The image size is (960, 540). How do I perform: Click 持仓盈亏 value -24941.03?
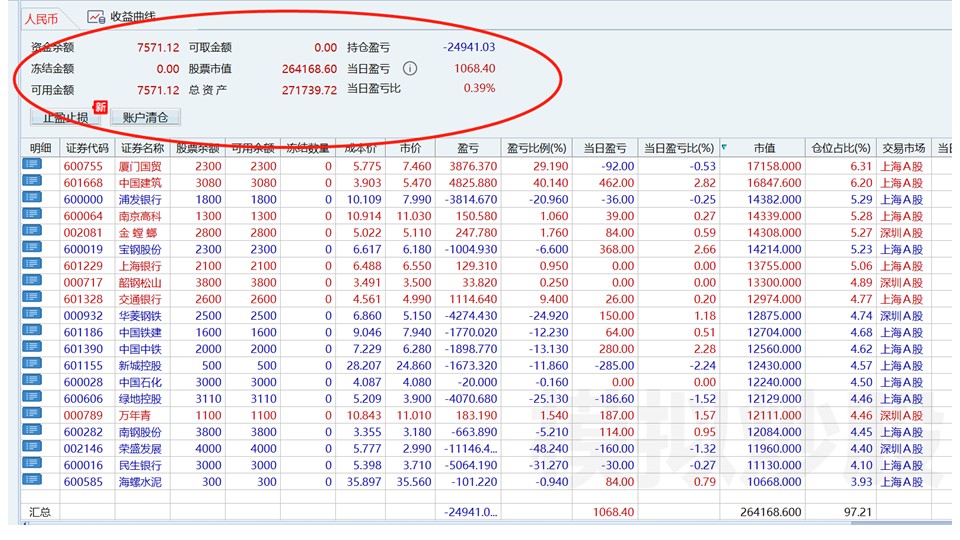pyautogui.click(x=469, y=47)
